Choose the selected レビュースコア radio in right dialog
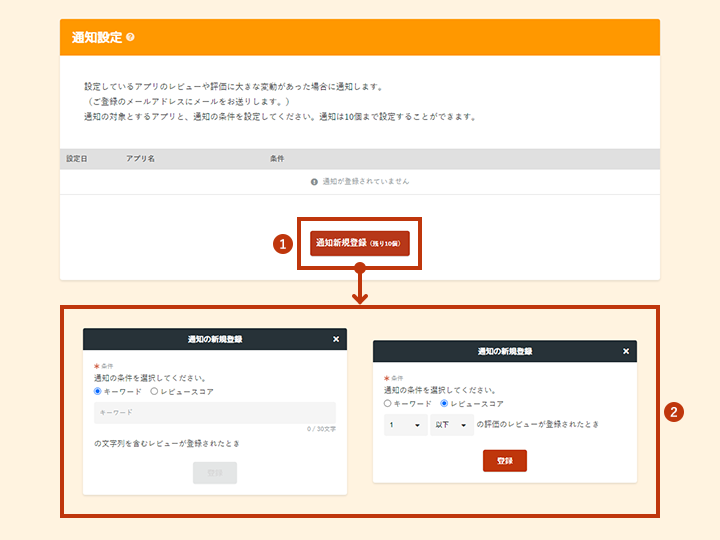 [x=444, y=403]
